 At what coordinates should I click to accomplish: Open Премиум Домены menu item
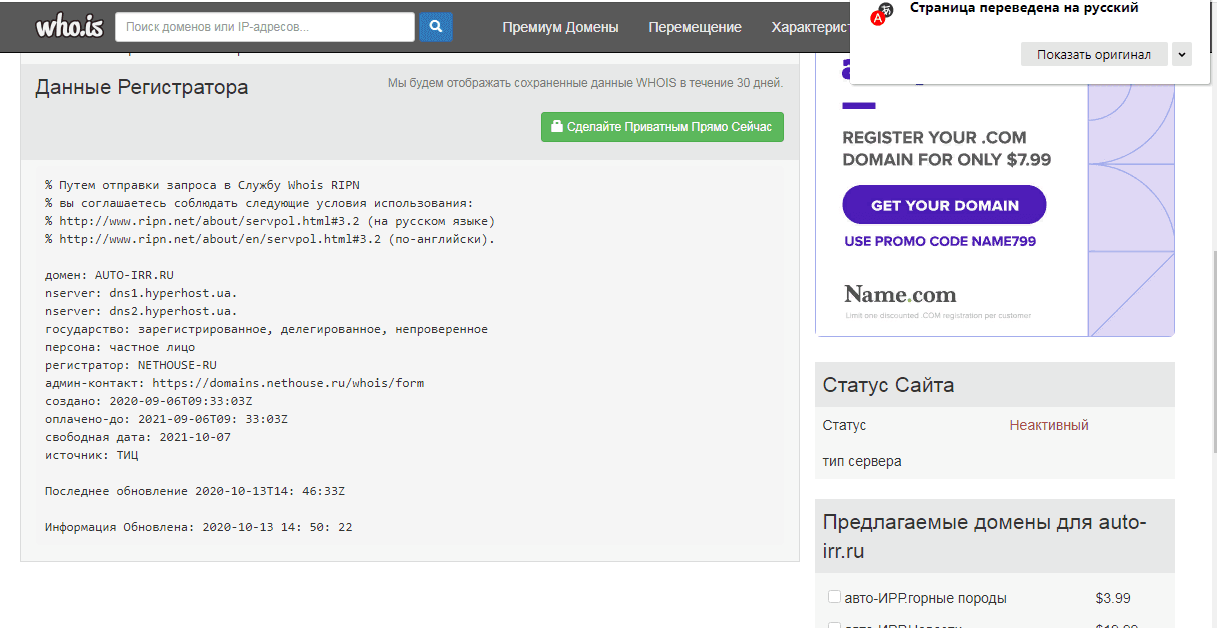click(x=560, y=27)
